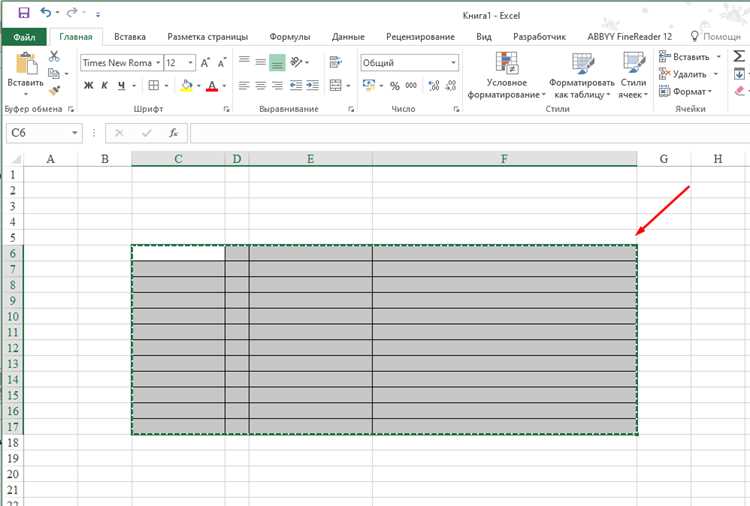750x506 pixels.
Task: Increase indent
Action: tap(312, 86)
